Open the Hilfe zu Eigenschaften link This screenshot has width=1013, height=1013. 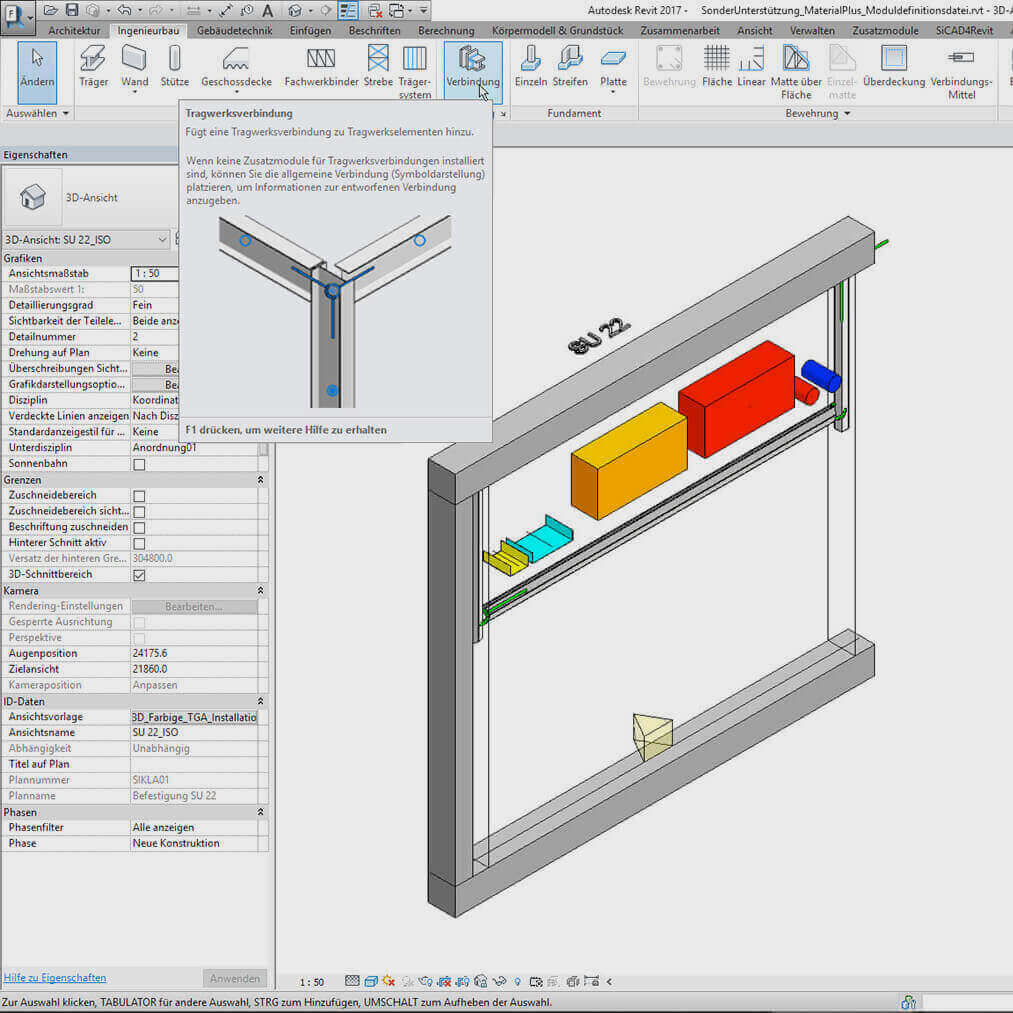55,978
